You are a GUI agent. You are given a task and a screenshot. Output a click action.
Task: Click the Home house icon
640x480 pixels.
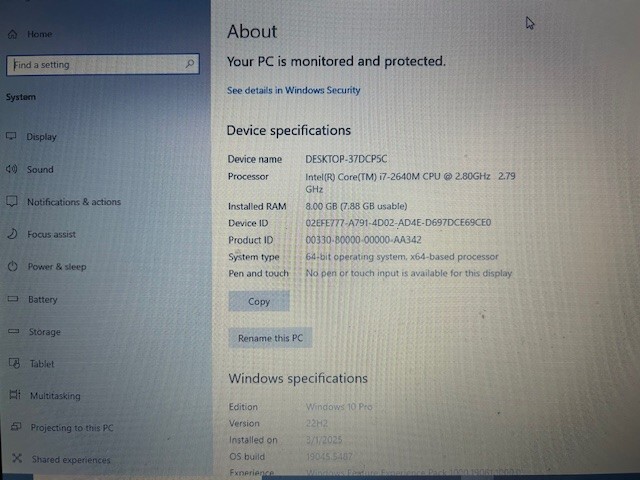(x=13, y=34)
